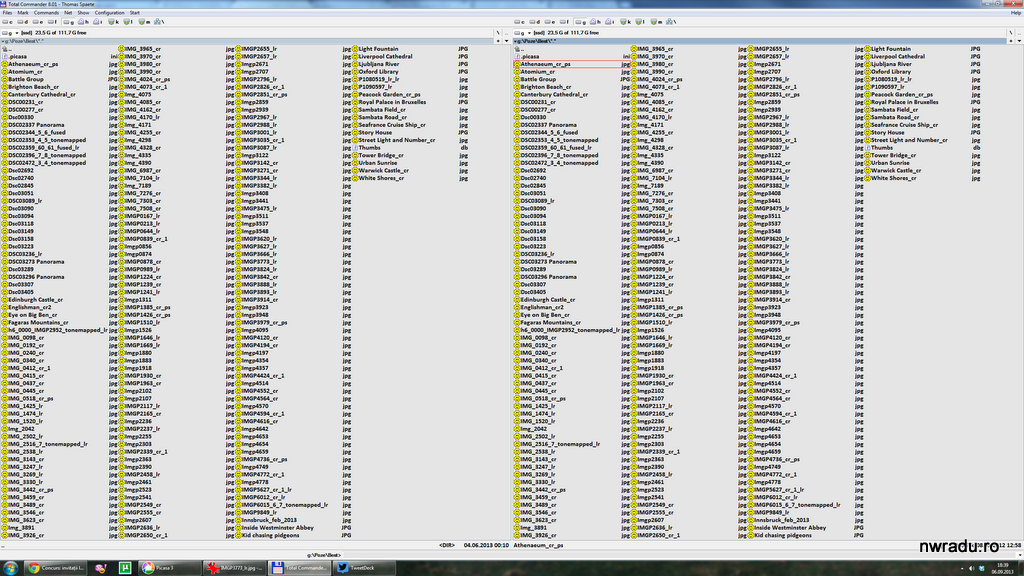Go to root directory in left panel
The height and width of the screenshot is (576, 1024).
[x=498, y=33]
